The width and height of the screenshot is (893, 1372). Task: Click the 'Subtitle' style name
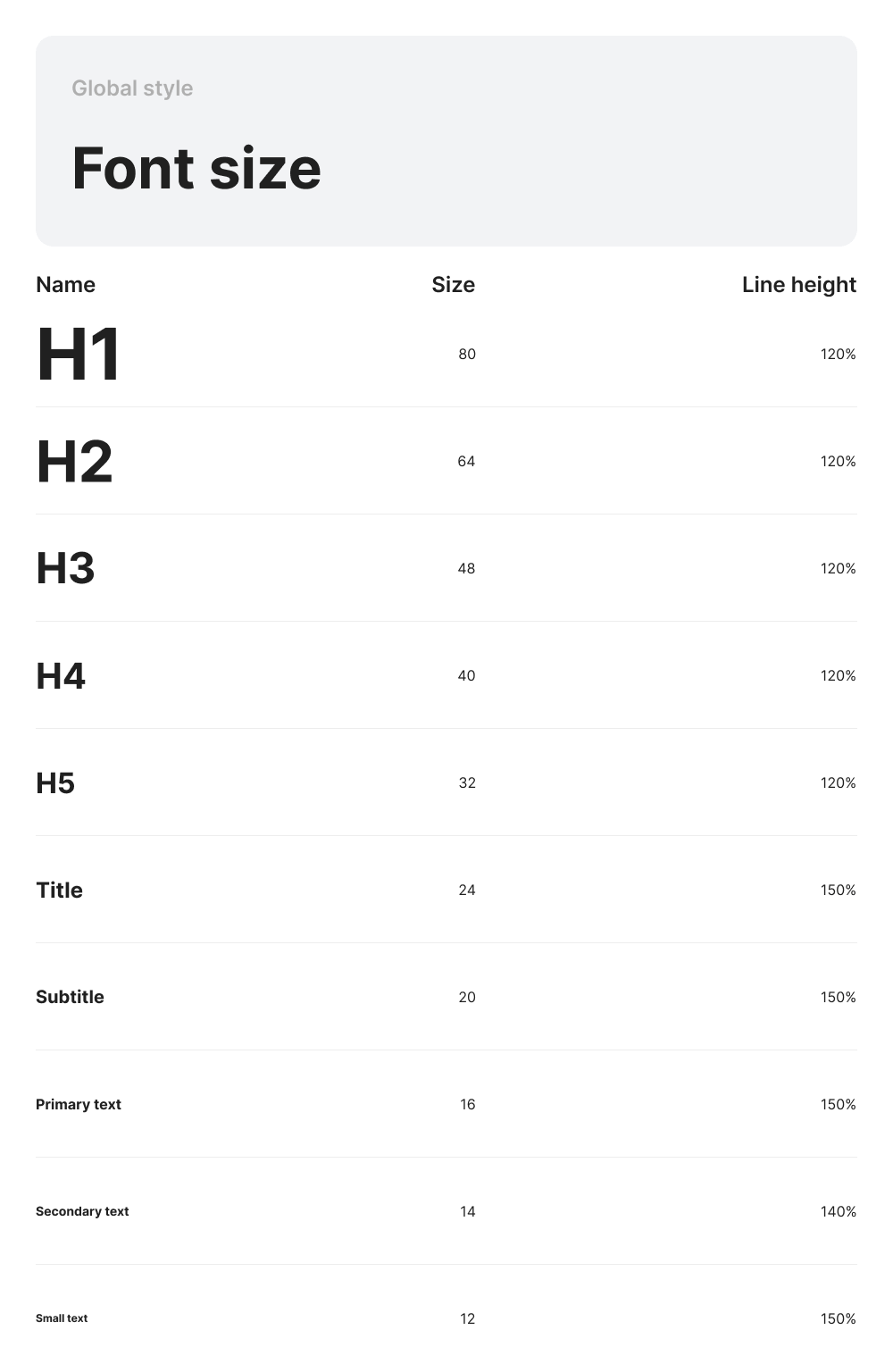click(x=70, y=997)
